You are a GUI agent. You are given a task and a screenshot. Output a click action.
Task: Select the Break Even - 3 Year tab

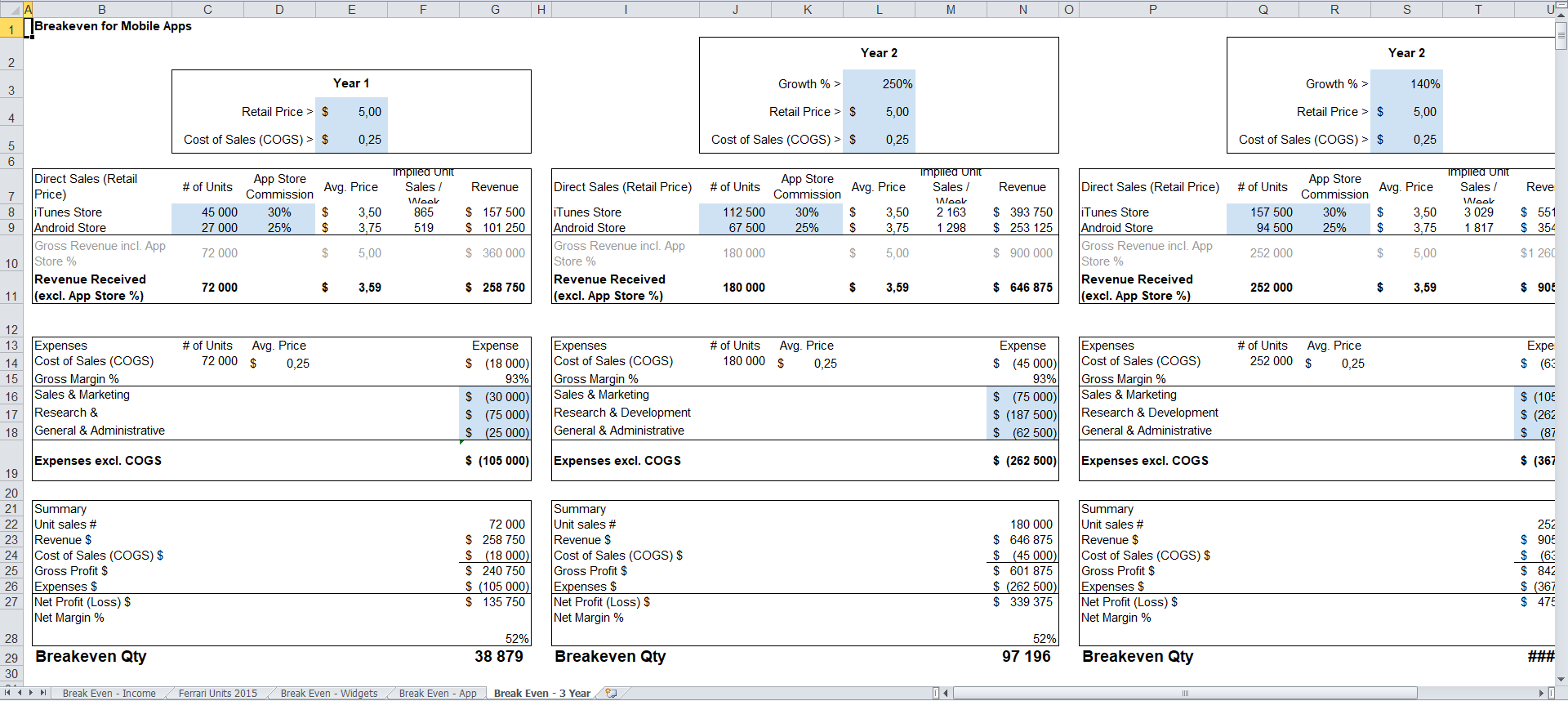(x=541, y=693)
